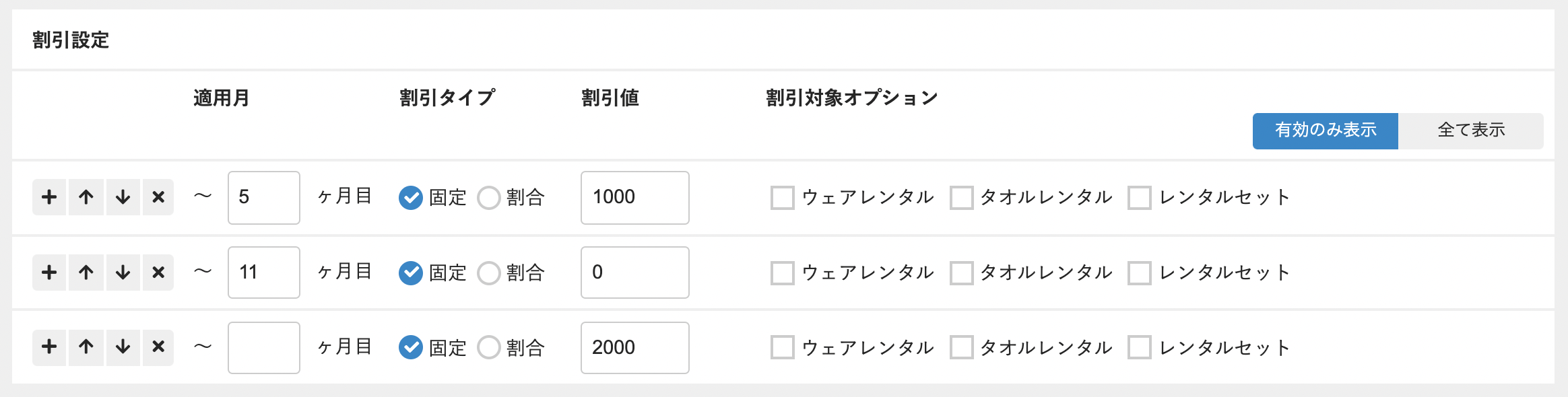This screenshot has width=1568, height=397.
Task: Select 割合 radio in the 5-month row
Action: point(489,198)
